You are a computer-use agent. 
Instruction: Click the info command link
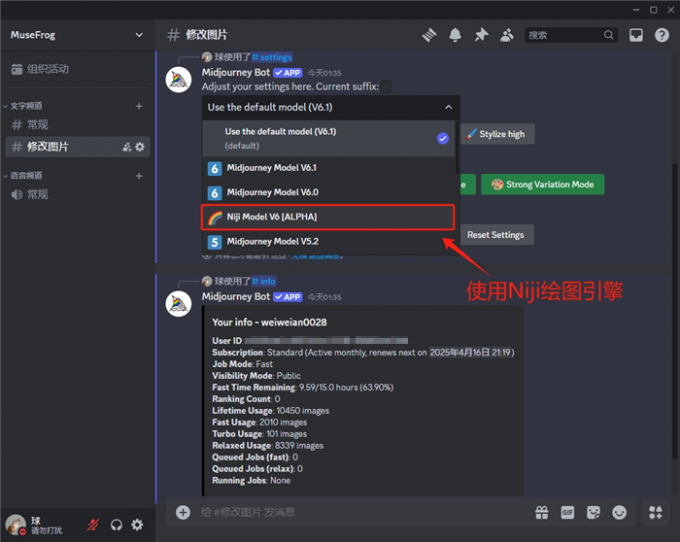click(264, 281)
